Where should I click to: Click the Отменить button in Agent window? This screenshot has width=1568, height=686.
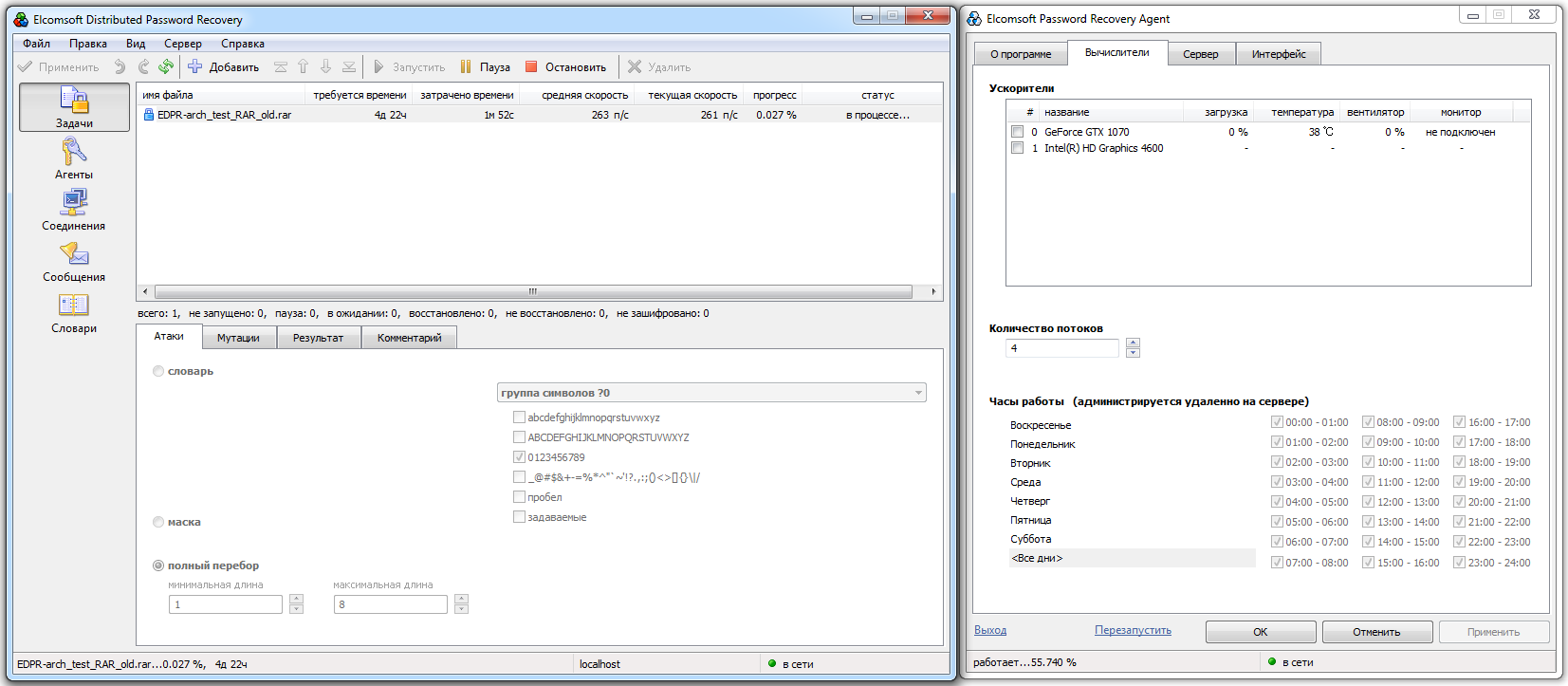point(1376,632)
